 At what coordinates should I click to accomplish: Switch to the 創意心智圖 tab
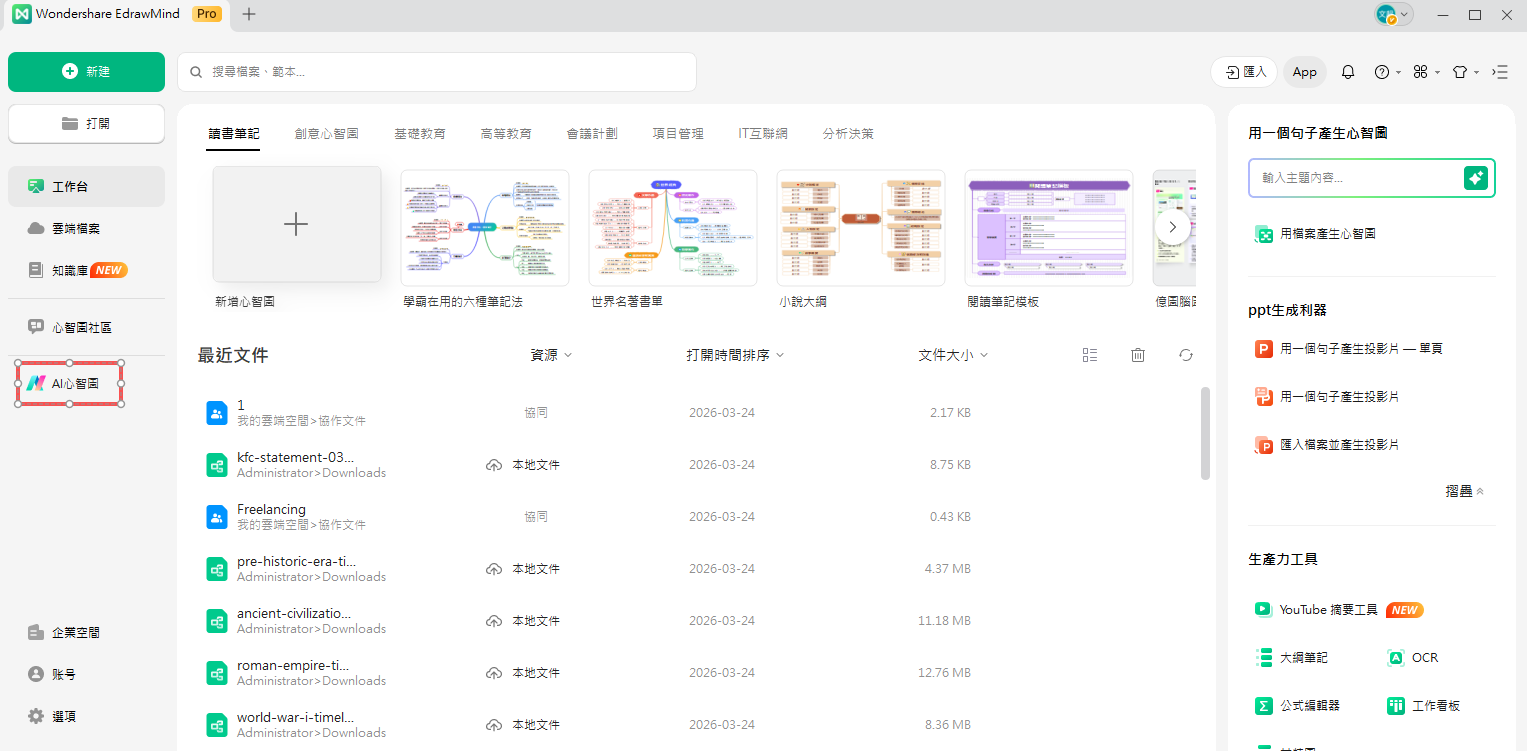coord(327,132)
